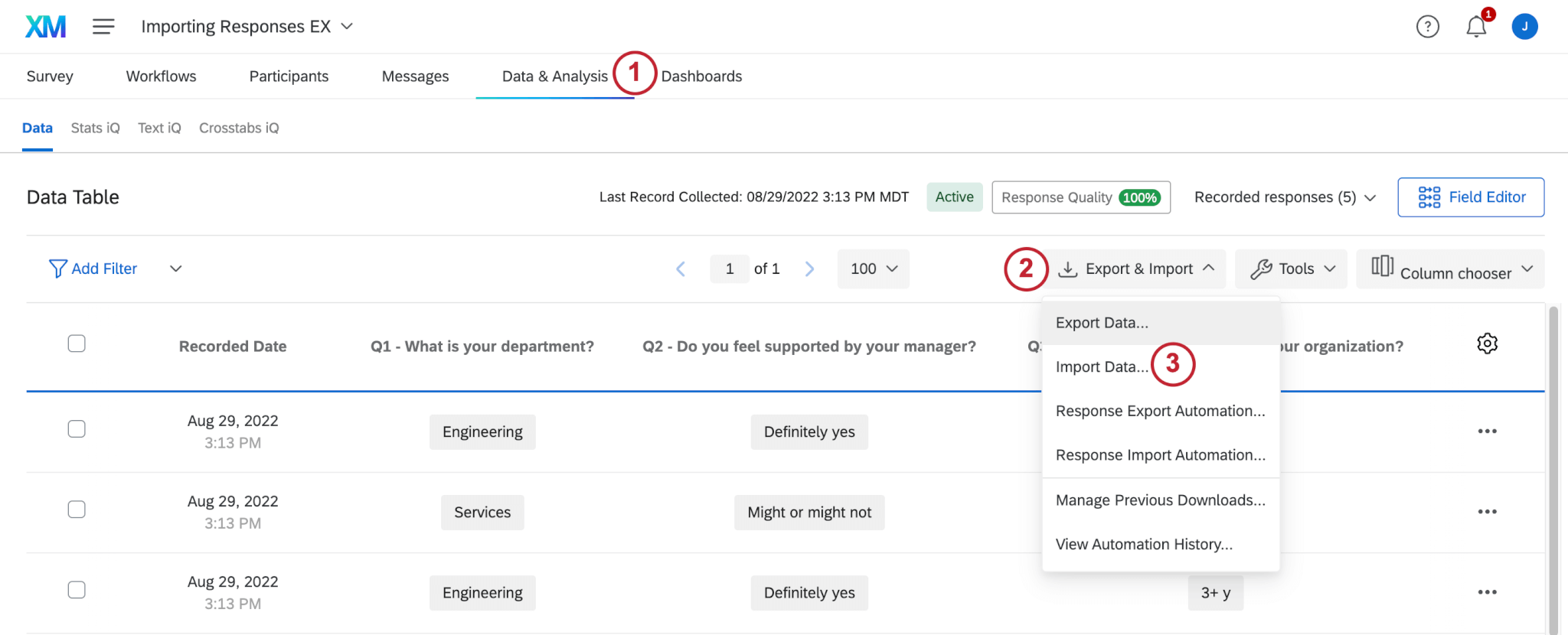Go to next page arrow

809,269
